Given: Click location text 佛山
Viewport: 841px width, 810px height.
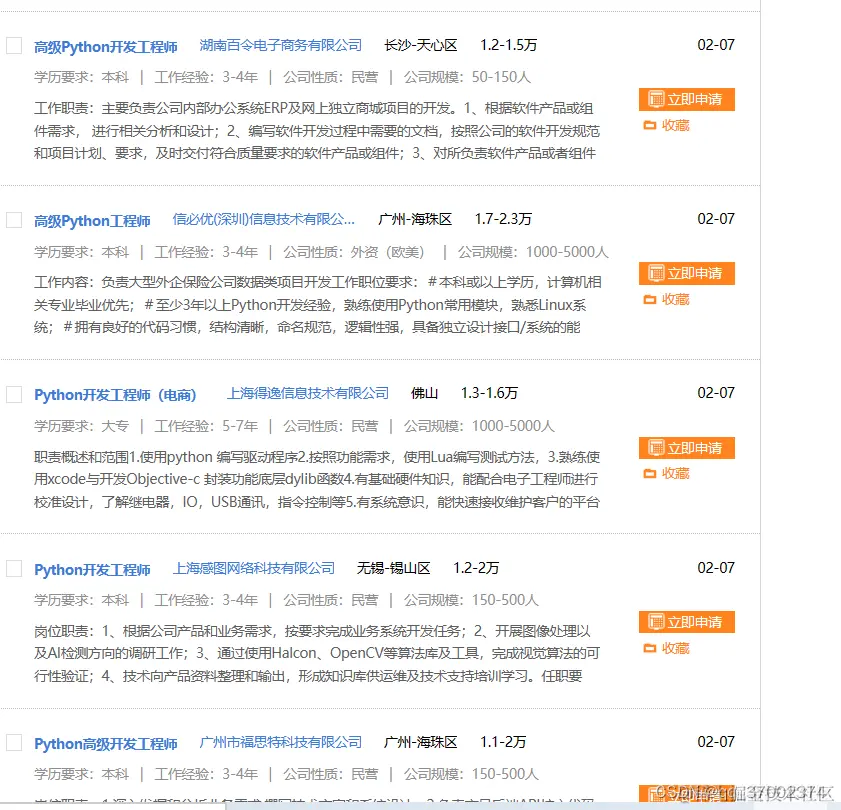Looking at the screenshot, I should 424,393.
